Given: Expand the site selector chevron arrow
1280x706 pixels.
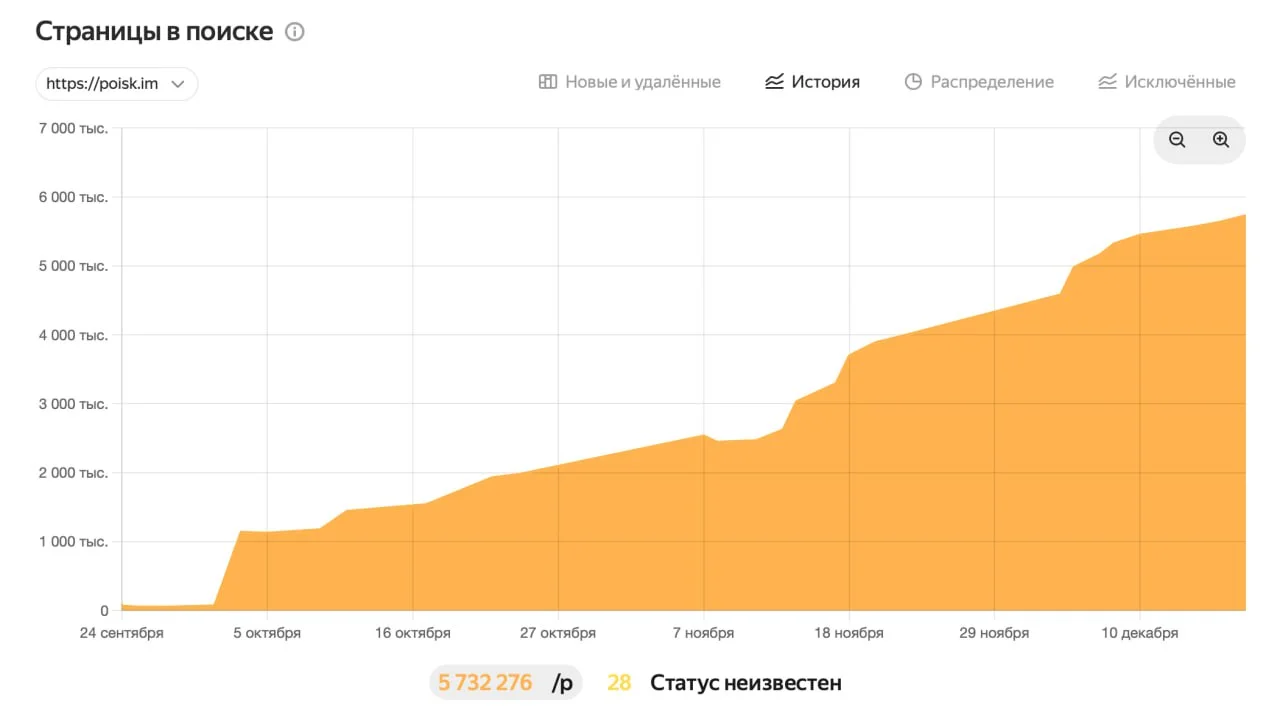Looking at the screenshot, I should pyautogui.click(x=178, y=84).
